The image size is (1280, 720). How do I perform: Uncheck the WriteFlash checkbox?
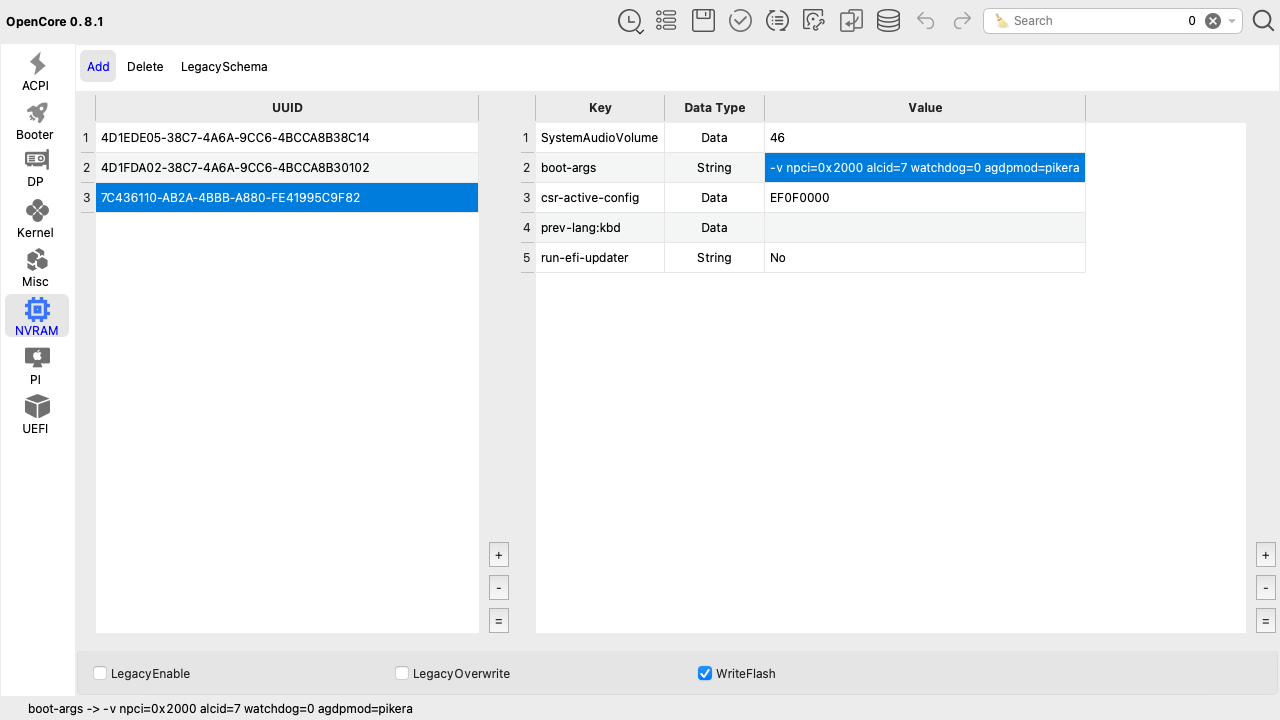pos(705,674)
